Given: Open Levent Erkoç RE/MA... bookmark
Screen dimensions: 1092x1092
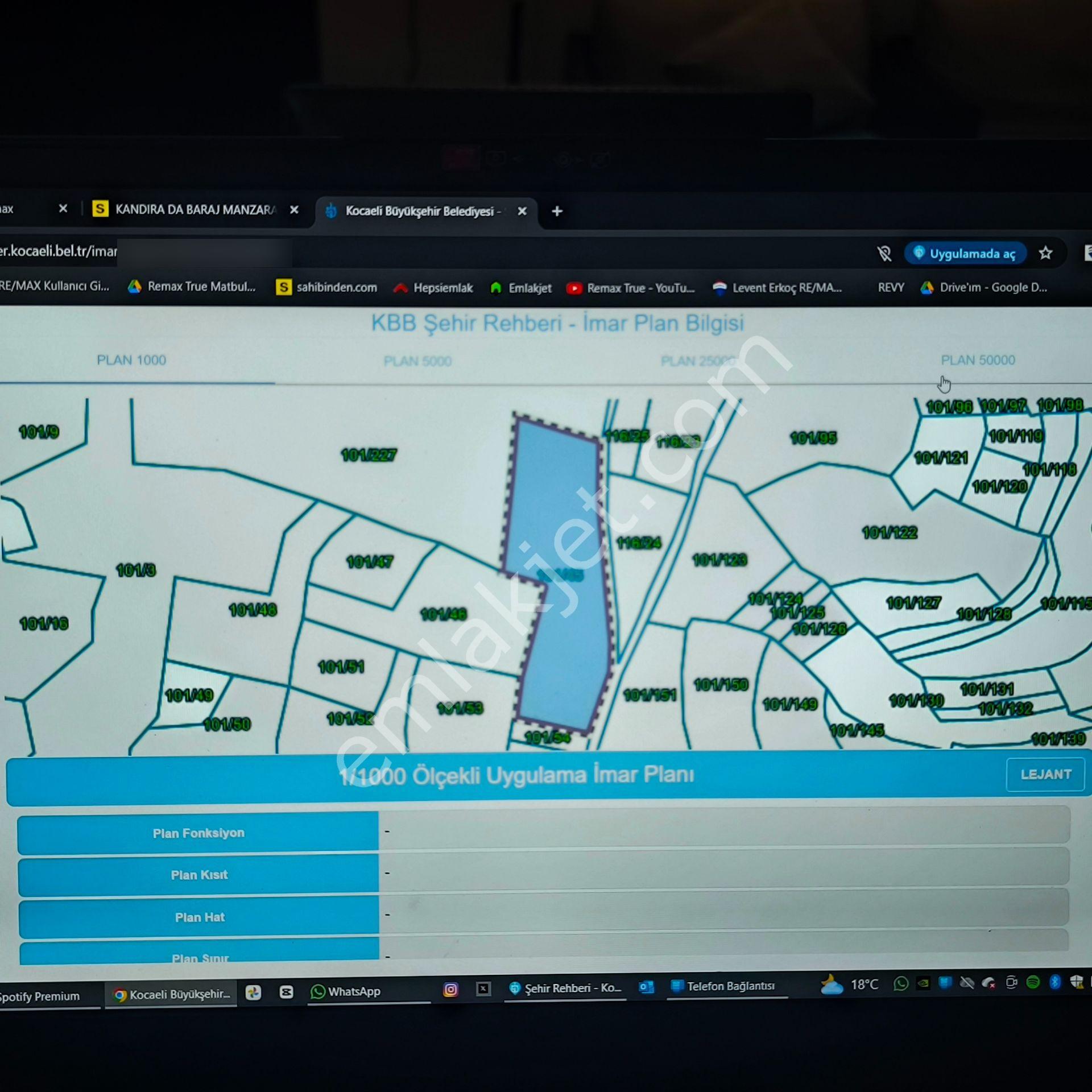Looking at the screenshot, I should 777,288.
